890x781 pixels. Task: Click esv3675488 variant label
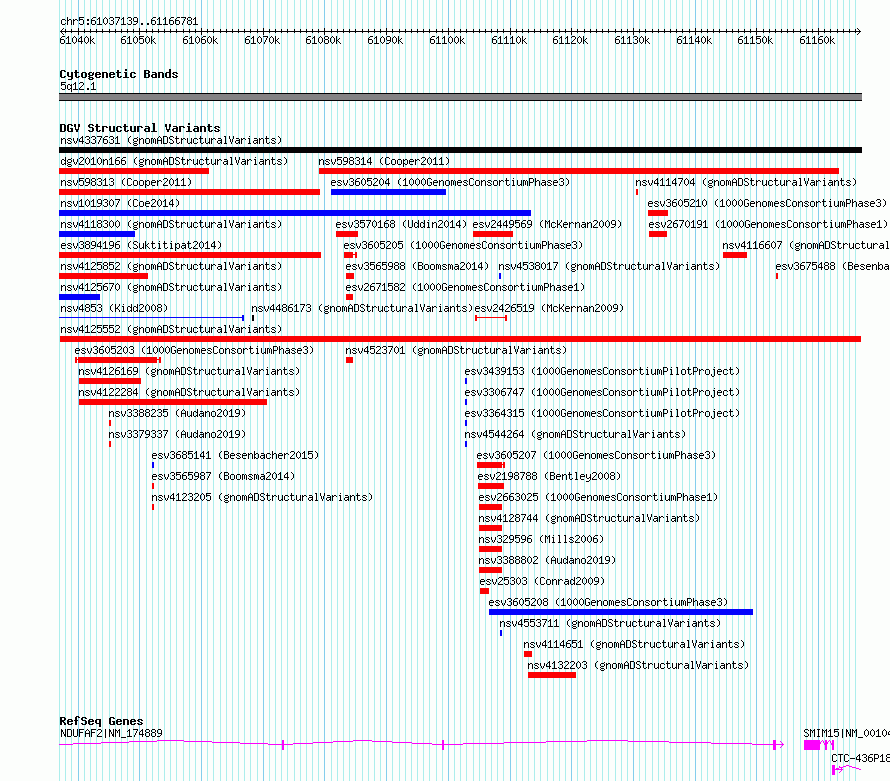click(832, 266)
